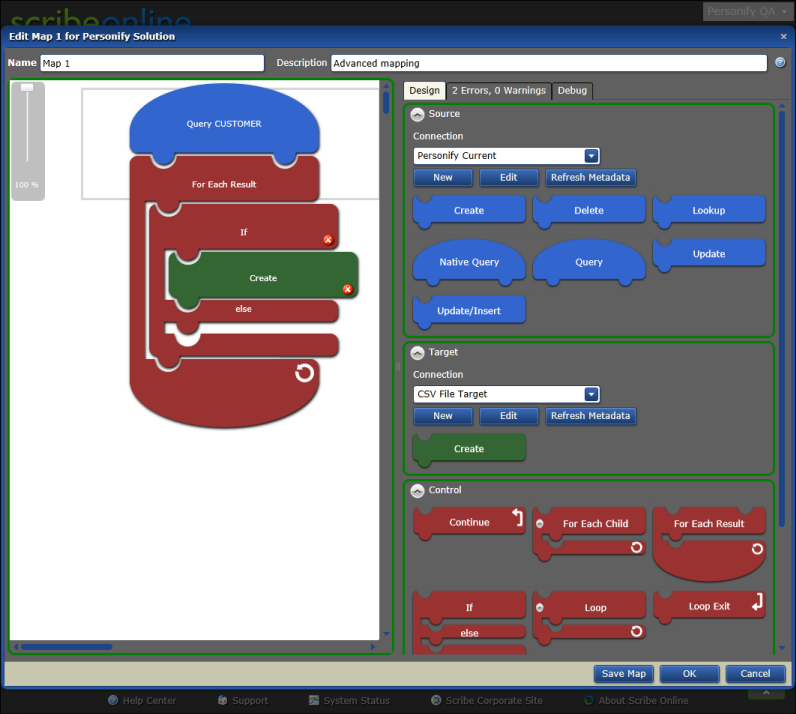Screen dimensions: 796x714
Task: Open the CSV File Target connection dropdown
Action: point(591,394)
